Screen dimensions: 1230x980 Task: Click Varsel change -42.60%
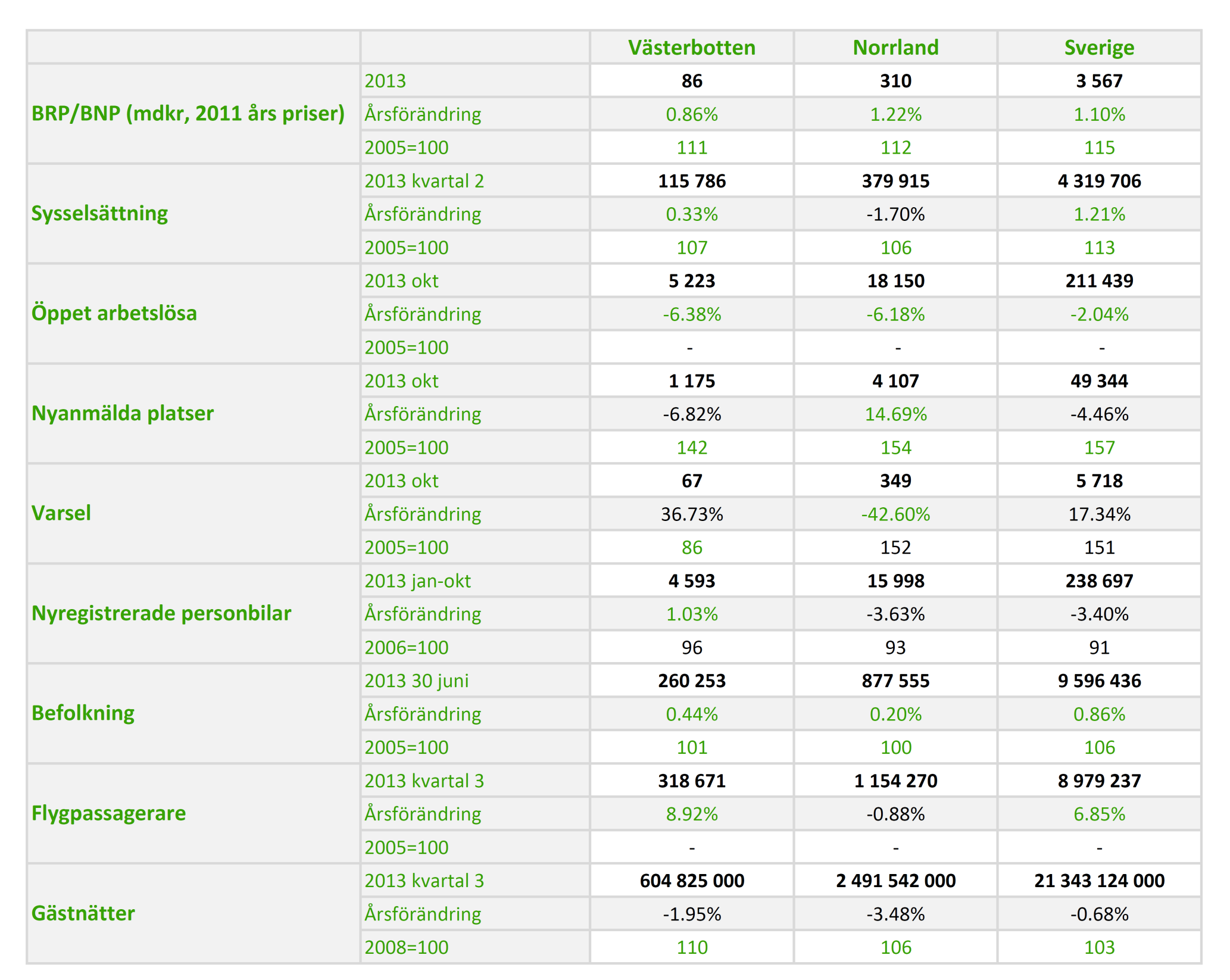[895, 514]
